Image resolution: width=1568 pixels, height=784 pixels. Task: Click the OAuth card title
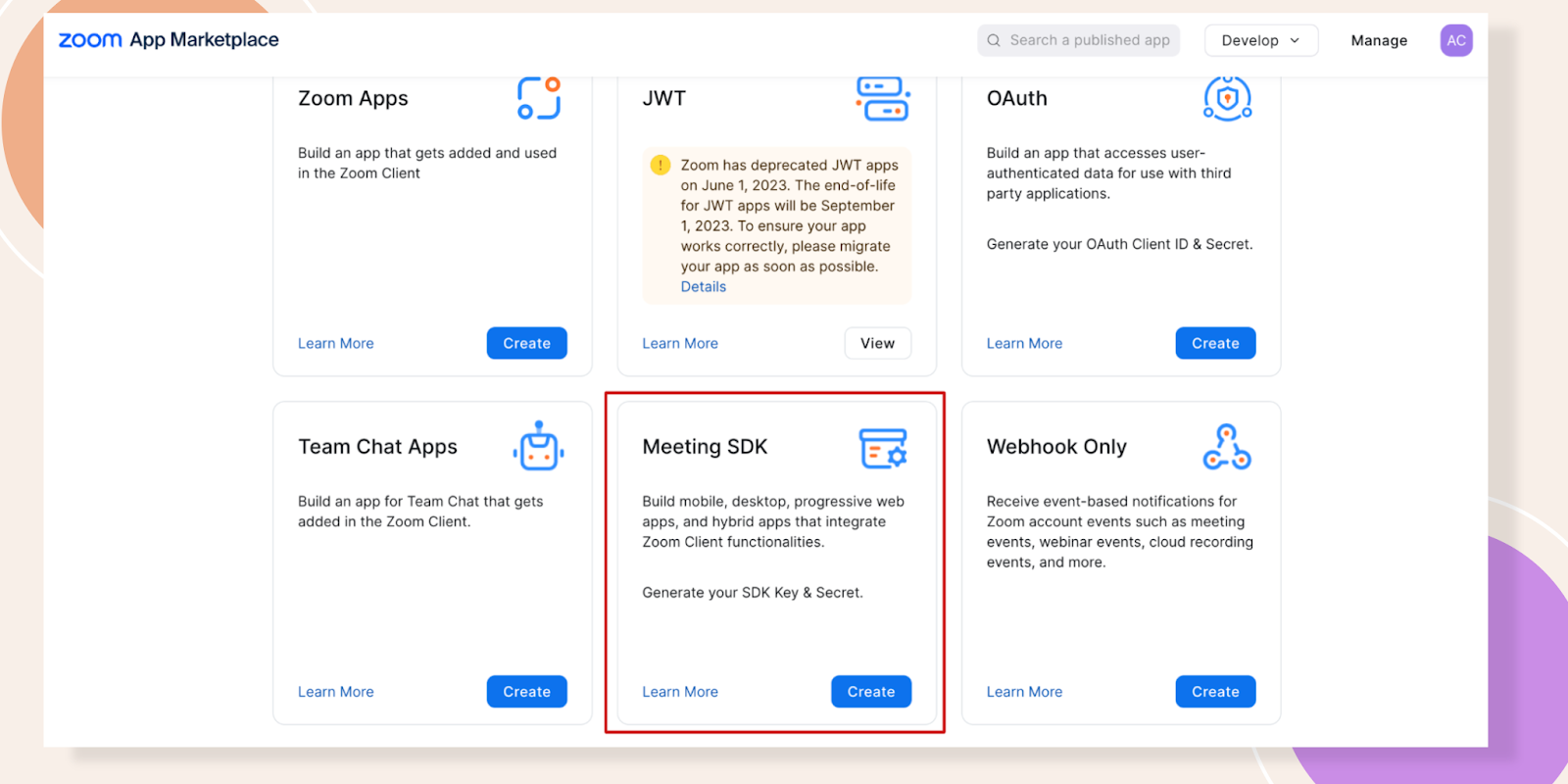coord(1017,99)
